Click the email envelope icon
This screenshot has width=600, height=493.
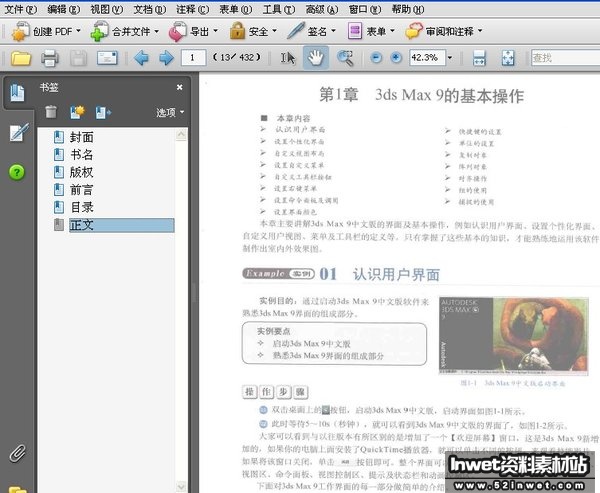(107, 58)
